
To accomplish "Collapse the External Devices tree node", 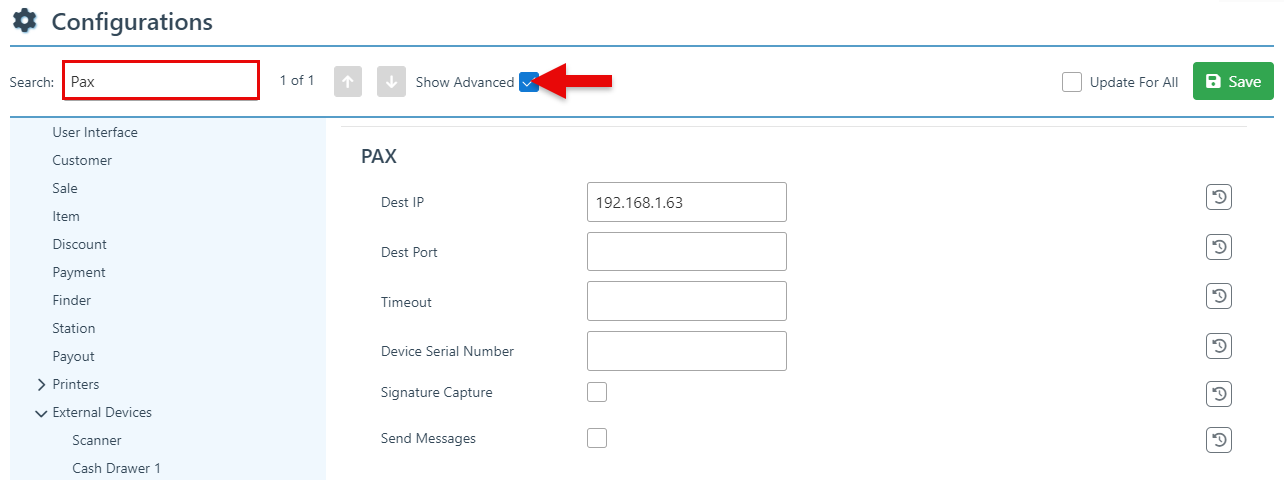I will (x=41, y=413).
